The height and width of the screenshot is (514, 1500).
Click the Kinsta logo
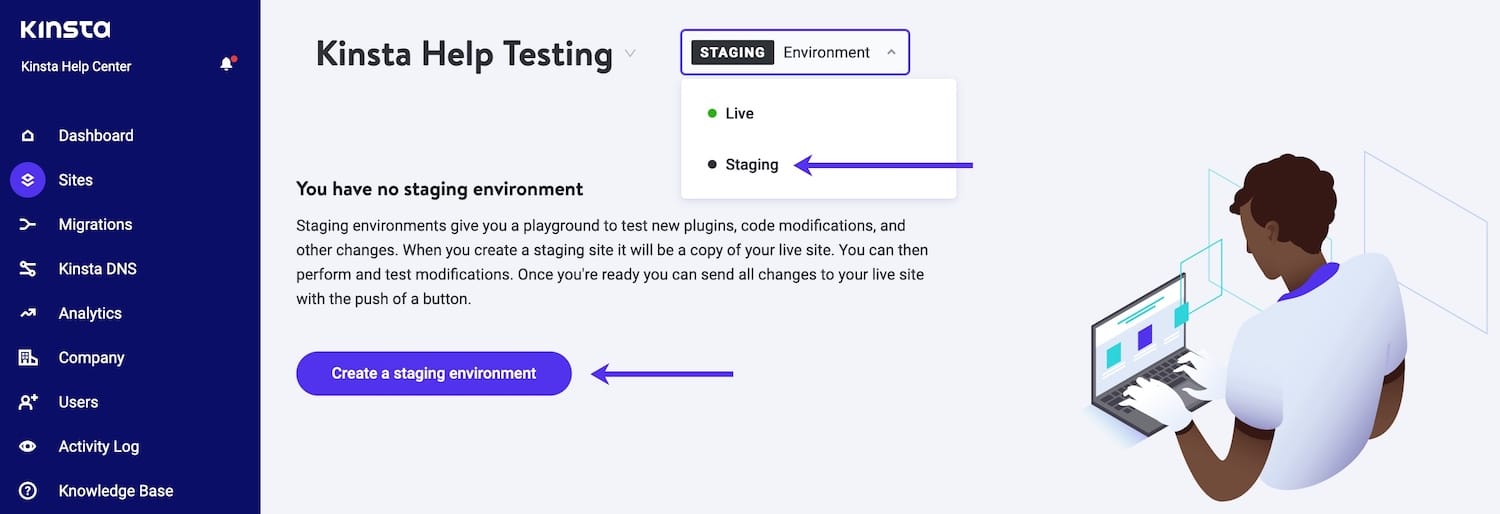point(65,29)
